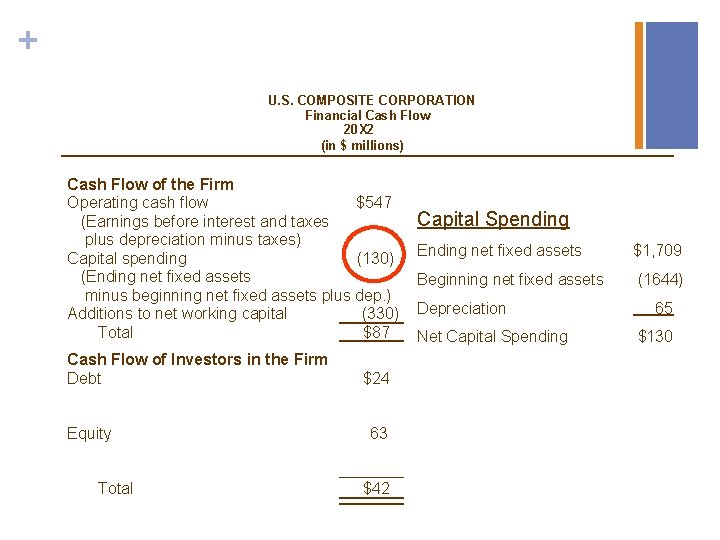Image resolution: width=720 pixels, height=540 pixels.
Task: Click the Financial Cash Flow subtitle
Action: click(367, 115)
